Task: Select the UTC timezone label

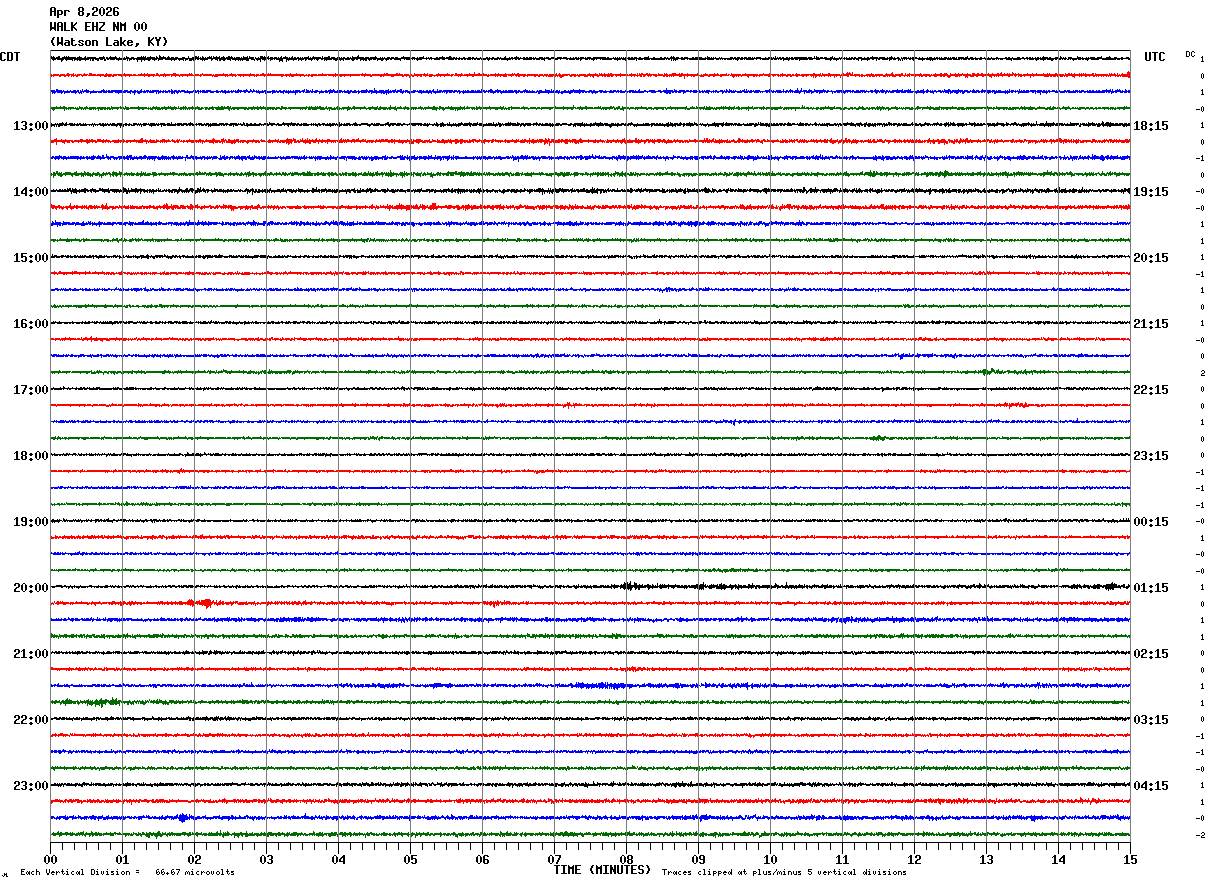Action: click(1155, 57)
